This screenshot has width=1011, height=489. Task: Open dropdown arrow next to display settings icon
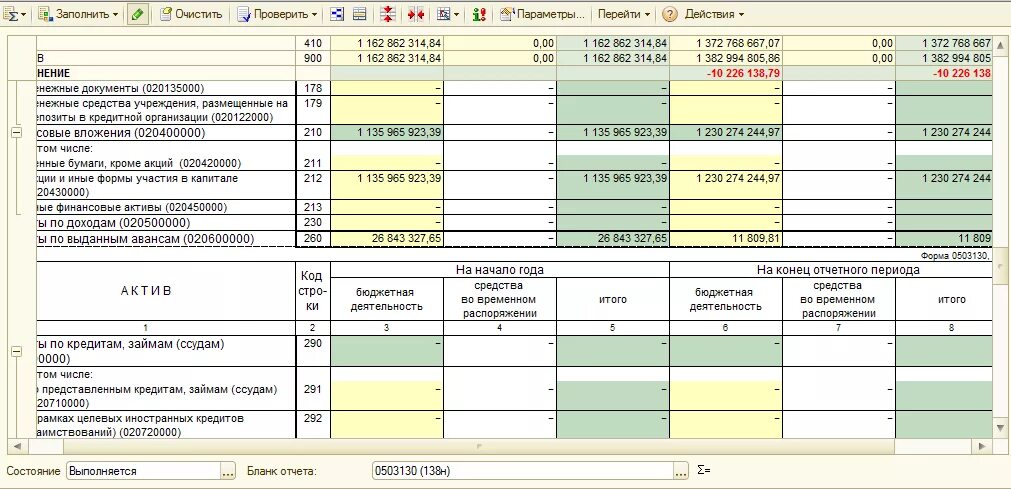coord(456,14)
